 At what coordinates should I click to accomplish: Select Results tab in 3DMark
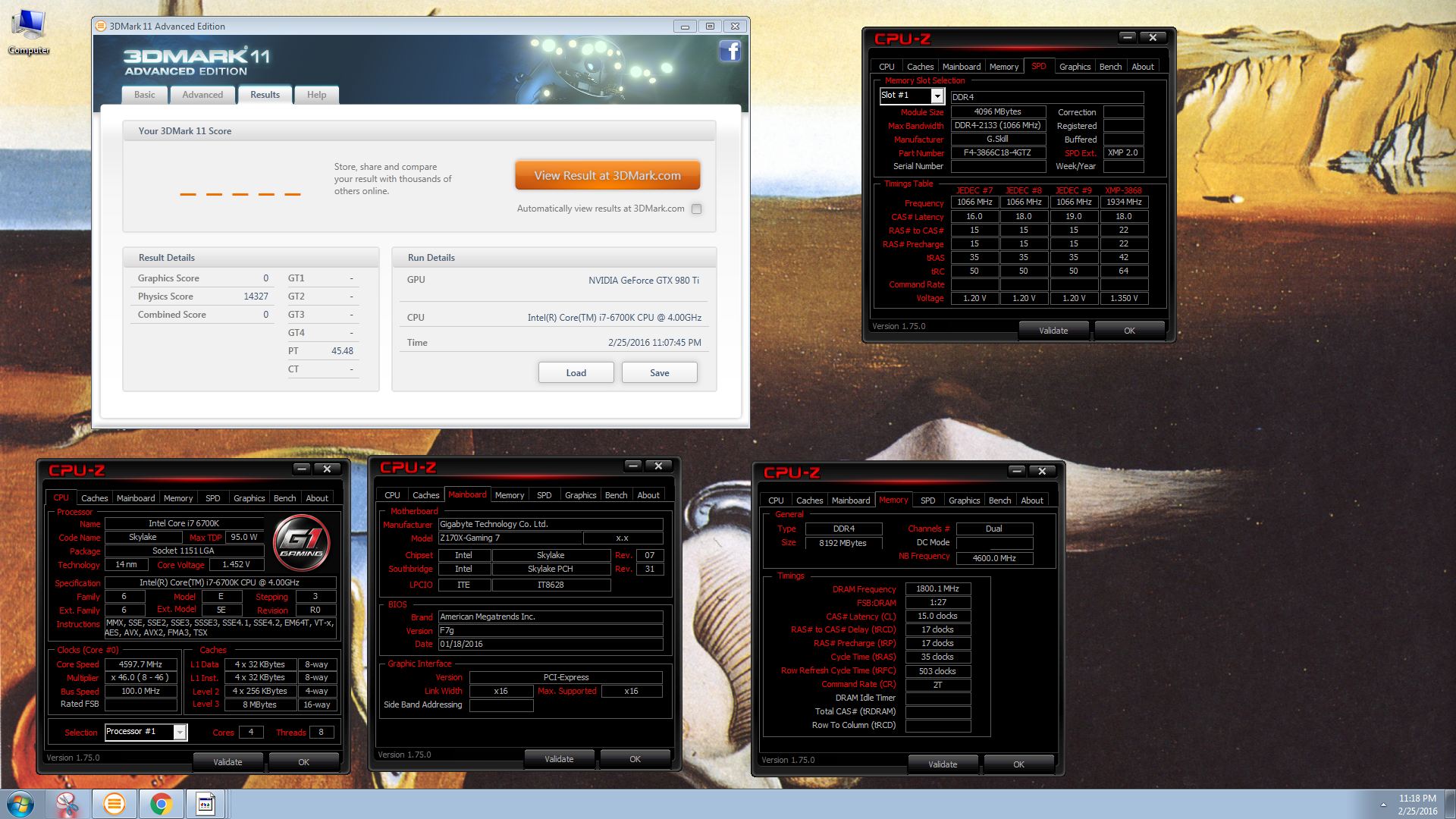pos(265,95)
